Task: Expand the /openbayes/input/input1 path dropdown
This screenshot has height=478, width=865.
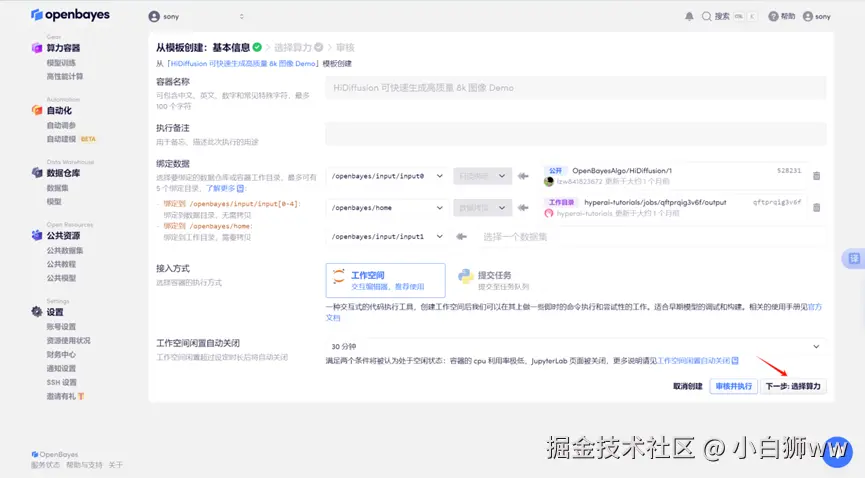Action: (x=387, y=237)
